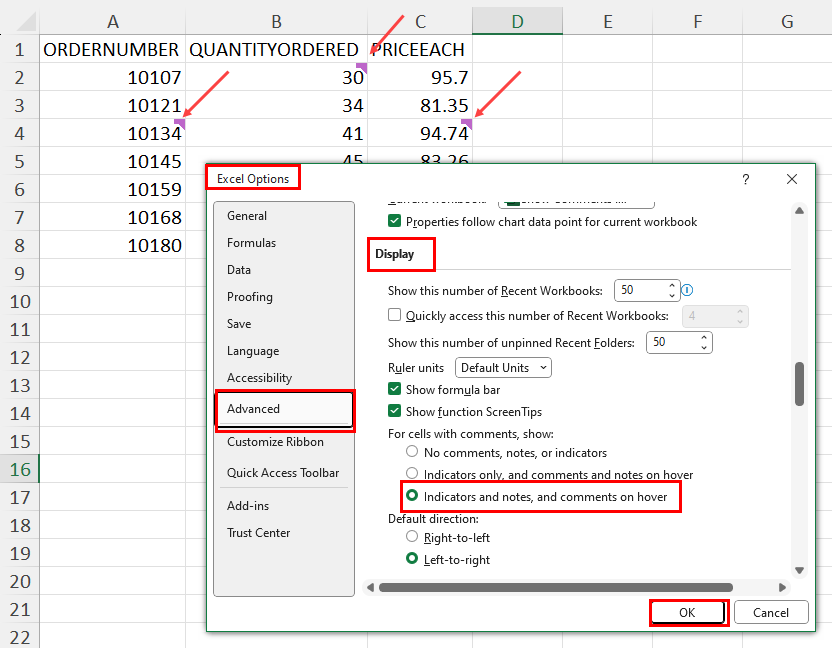Select row 12 header
This screenshot has width=832, height=648.
click(20, 358)
